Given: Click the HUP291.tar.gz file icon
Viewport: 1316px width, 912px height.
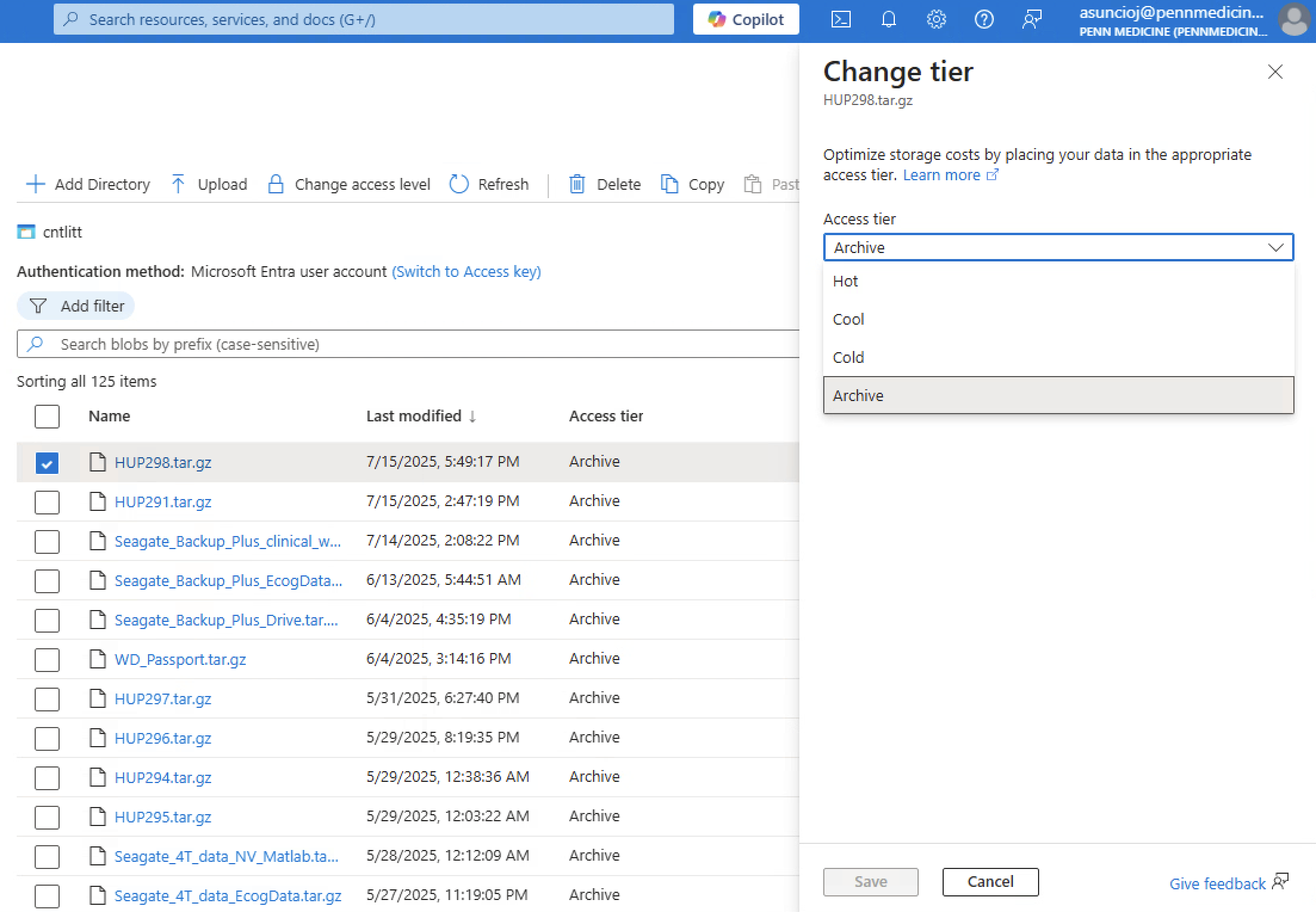Looking at the screenshot, I should 97,501.
